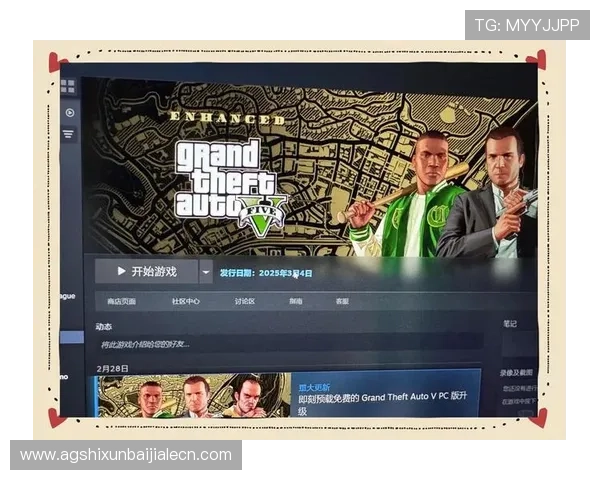Click the circular play icon in sidebar
The height and width of the screenshot is (480, 600).
(x=70, y=113)
